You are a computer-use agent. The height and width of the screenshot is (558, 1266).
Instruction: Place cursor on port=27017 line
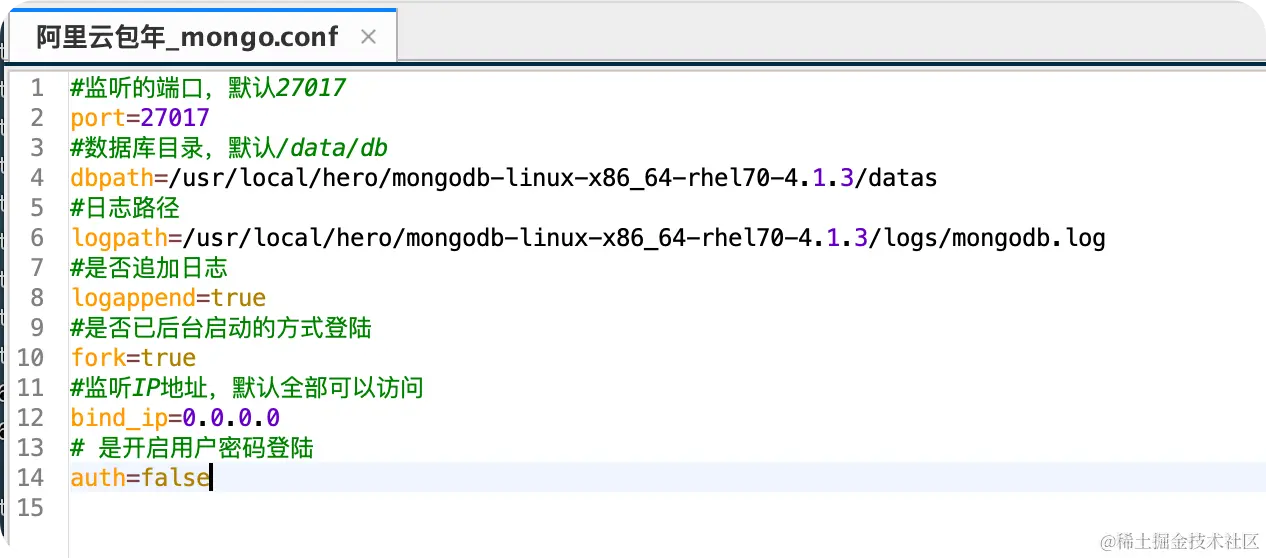tap(140, 118)
